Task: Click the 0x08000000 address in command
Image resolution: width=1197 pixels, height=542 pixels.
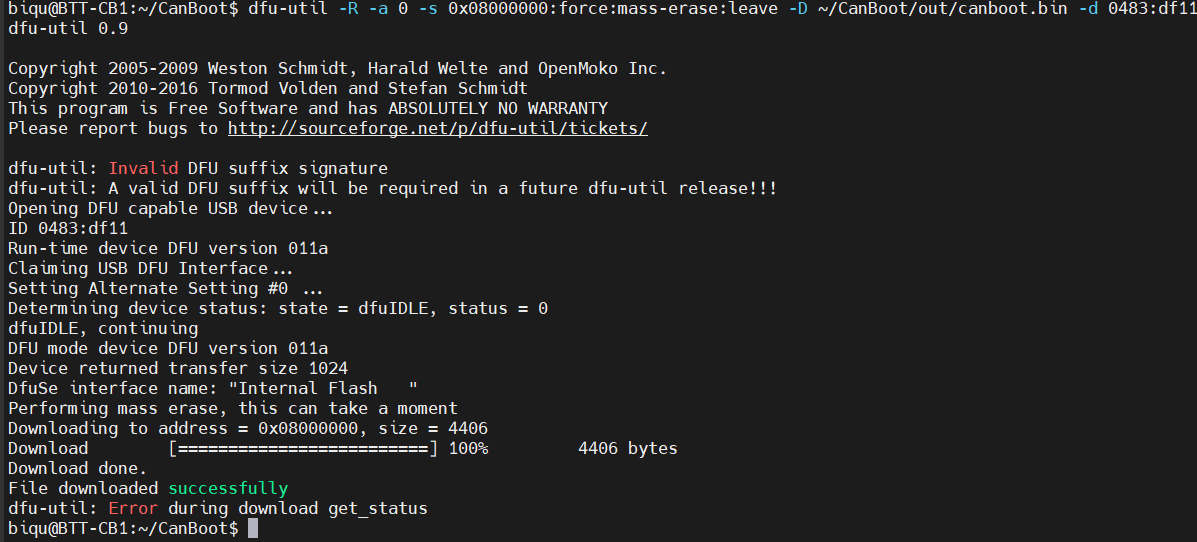Action: coord(498,9)
